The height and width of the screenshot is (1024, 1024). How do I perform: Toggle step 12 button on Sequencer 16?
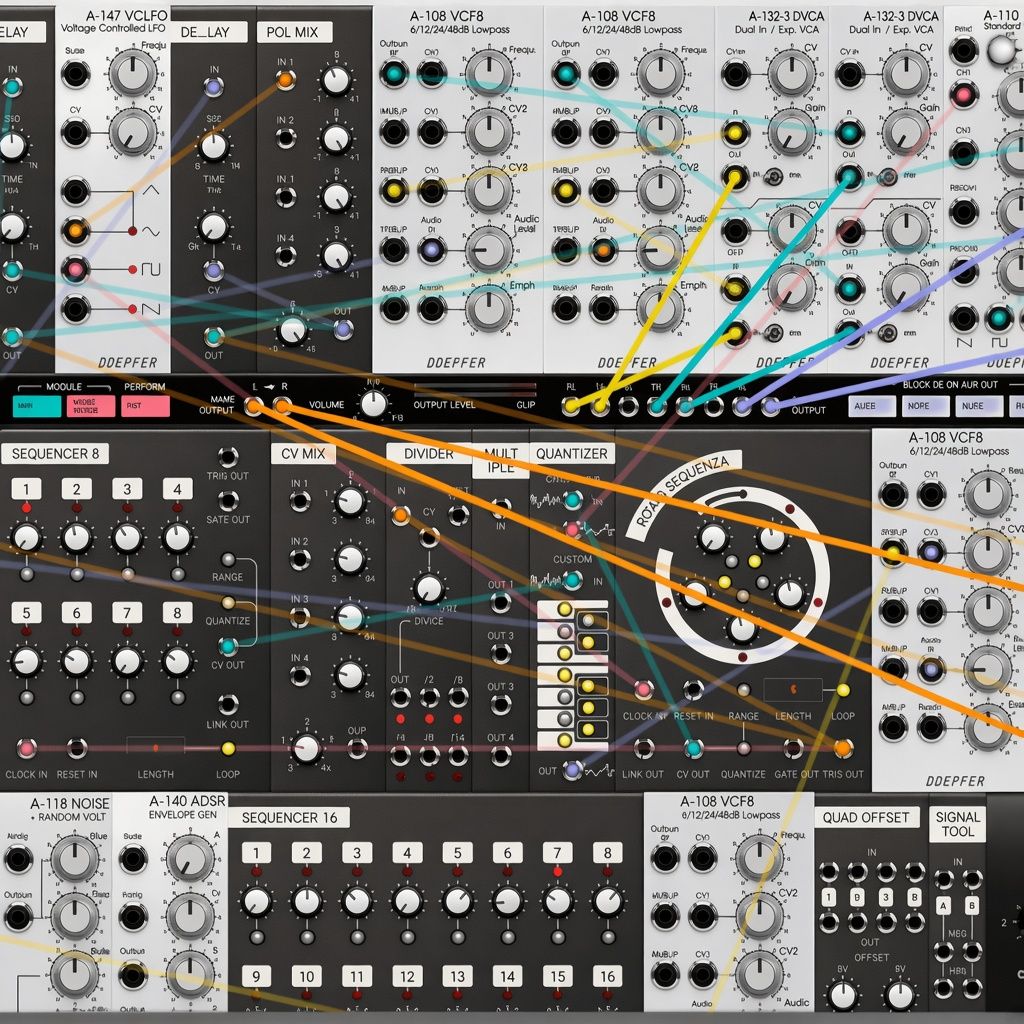tap(407, 976)
